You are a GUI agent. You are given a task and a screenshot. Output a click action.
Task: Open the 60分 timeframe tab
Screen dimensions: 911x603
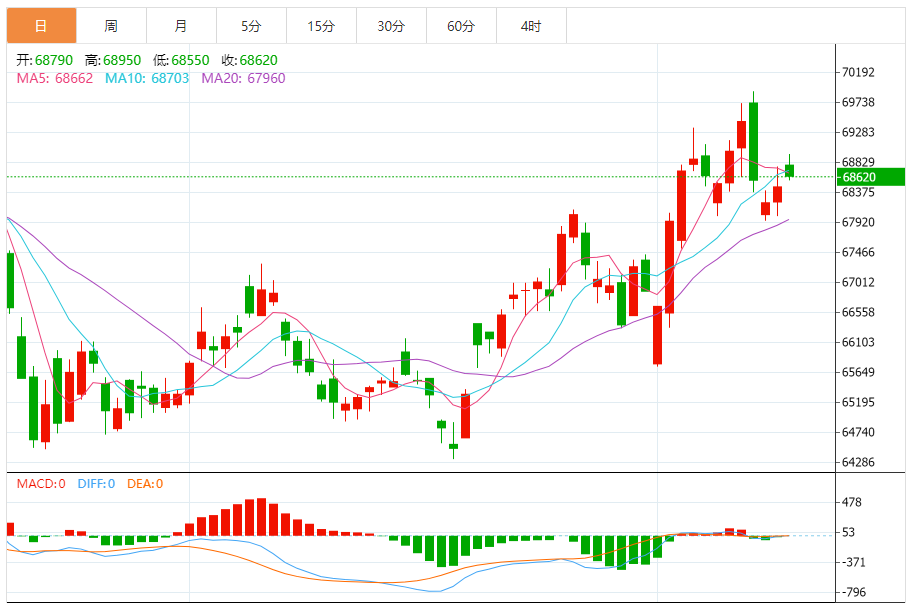(x=461, y=26)
